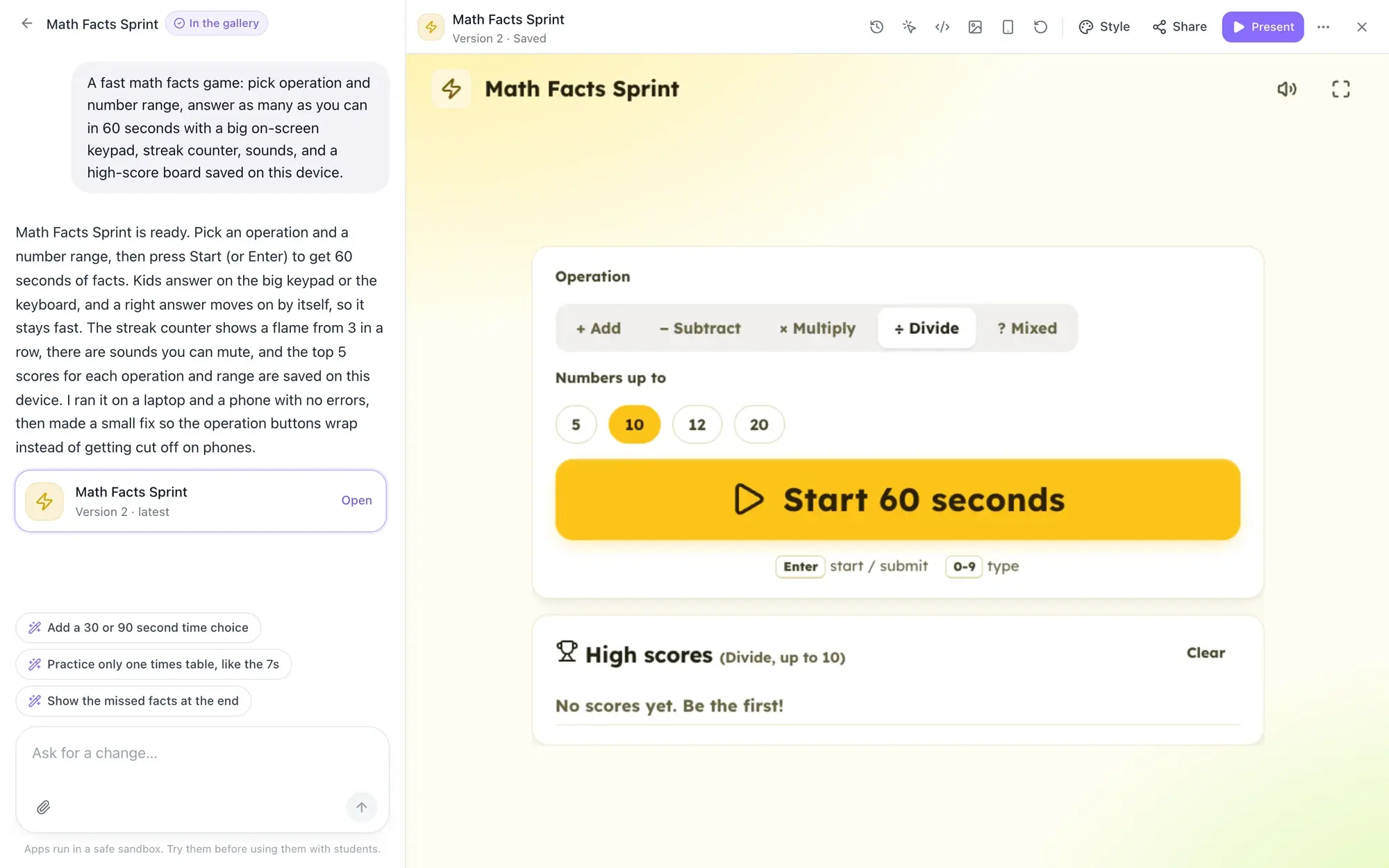Viewport: 1389px width, 868px height.
Task: Pick suggestion: Show the missed facts at the end
Action: pos(133,701)
